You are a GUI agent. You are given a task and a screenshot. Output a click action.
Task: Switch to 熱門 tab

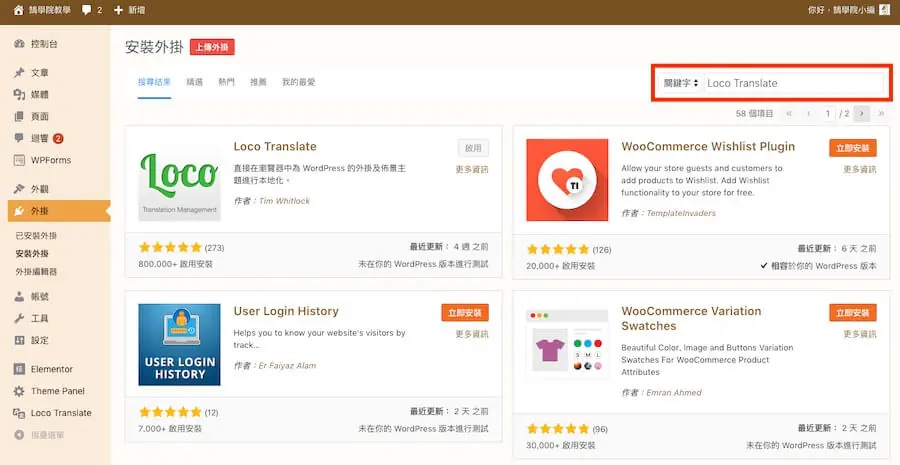[x=226, y=82]
